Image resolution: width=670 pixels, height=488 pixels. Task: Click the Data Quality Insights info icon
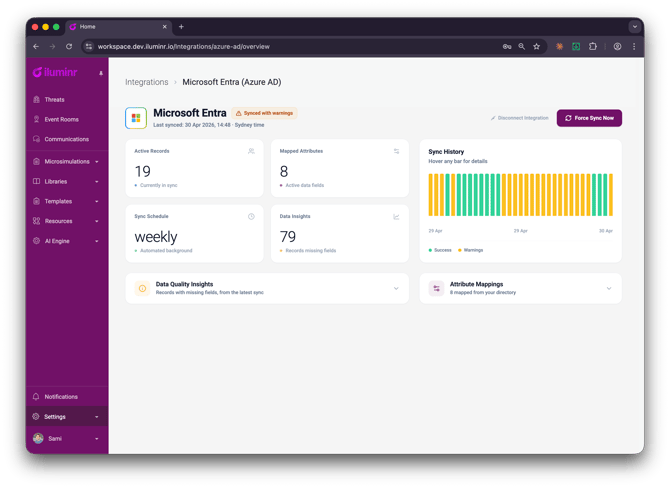click(x=142, y=289)
